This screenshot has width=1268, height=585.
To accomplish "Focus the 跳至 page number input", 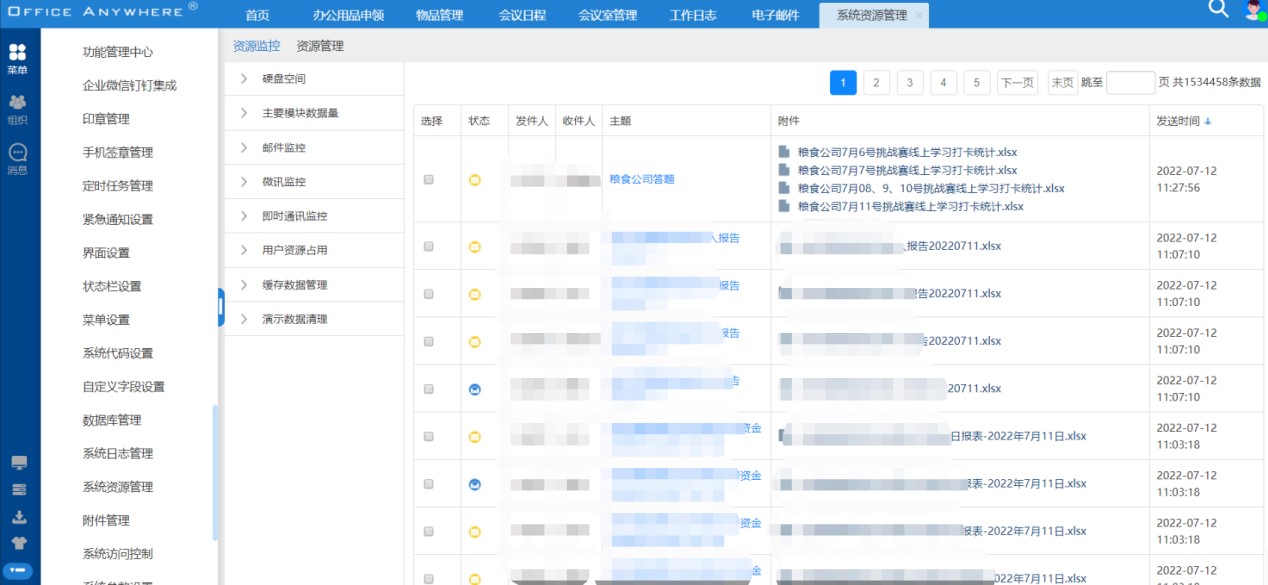I will click(x=1131, y=83).
